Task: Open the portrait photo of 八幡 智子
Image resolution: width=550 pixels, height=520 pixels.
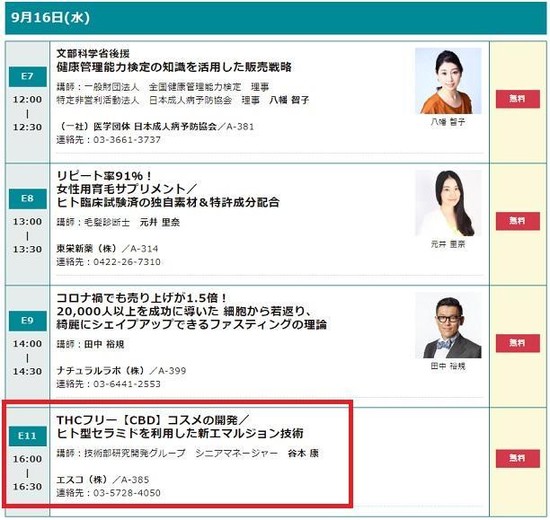Action: click(448, 81)
